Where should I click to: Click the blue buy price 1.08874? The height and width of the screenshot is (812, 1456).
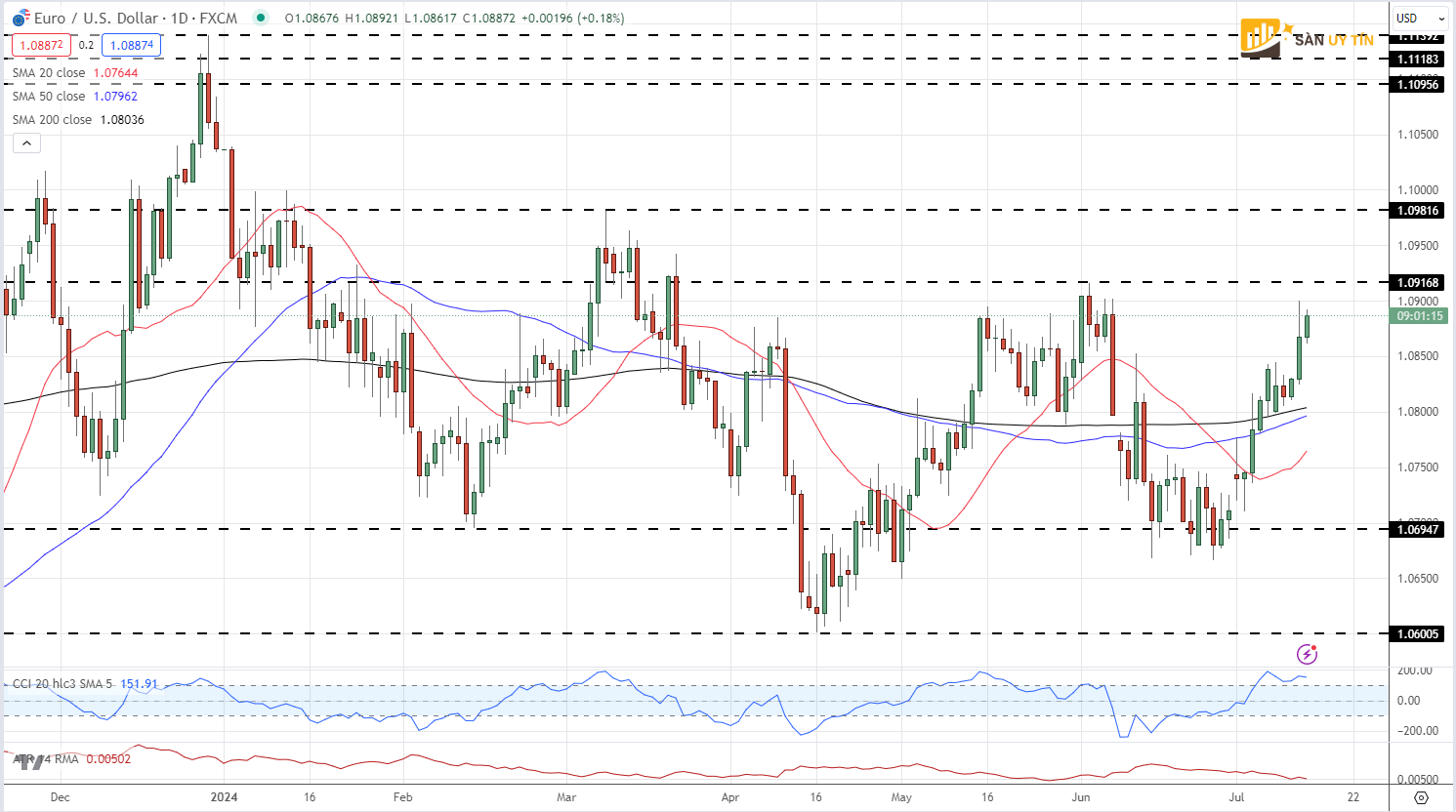131,45
